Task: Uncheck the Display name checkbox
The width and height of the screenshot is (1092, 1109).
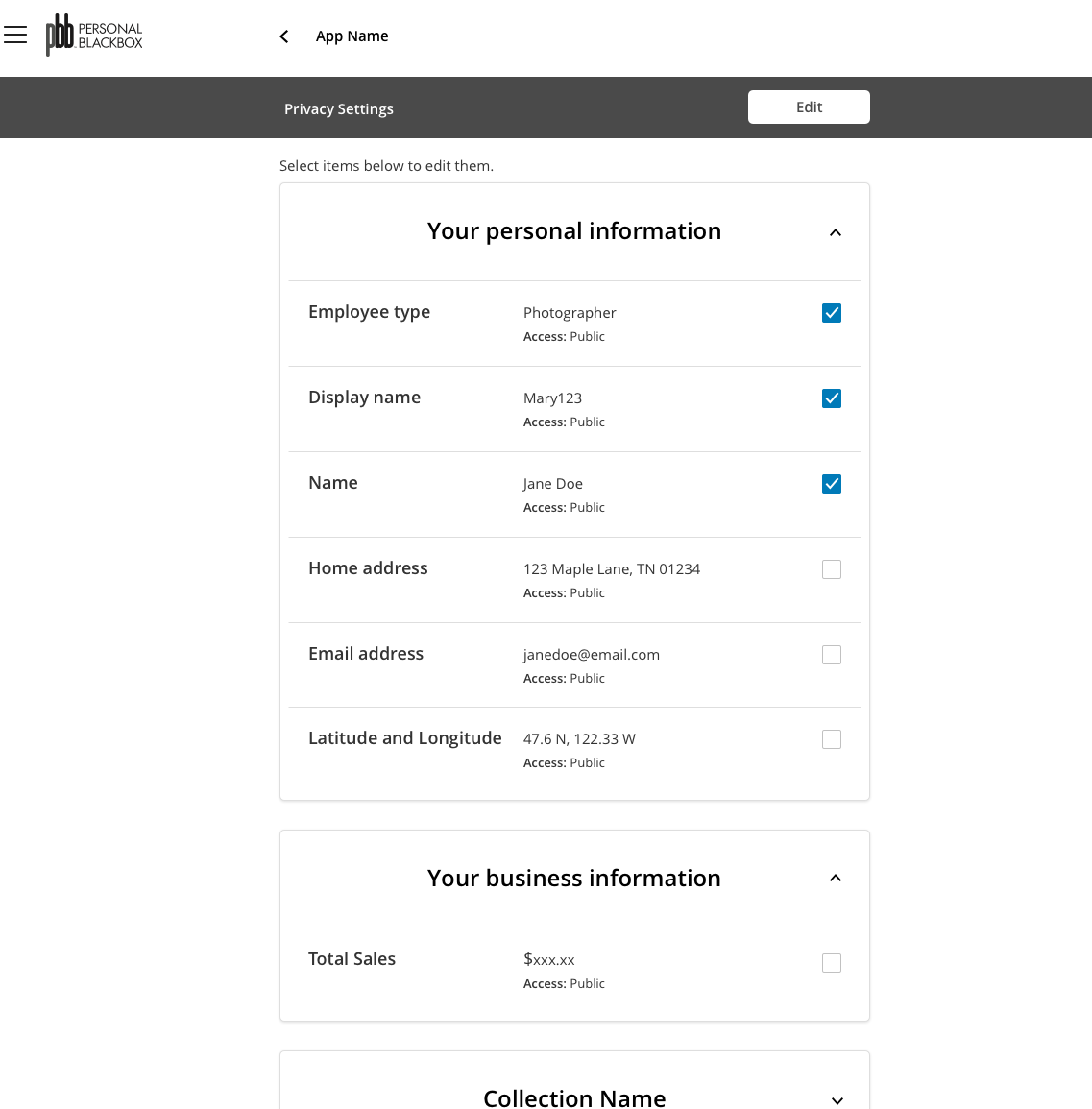Action: coord(832,398)
